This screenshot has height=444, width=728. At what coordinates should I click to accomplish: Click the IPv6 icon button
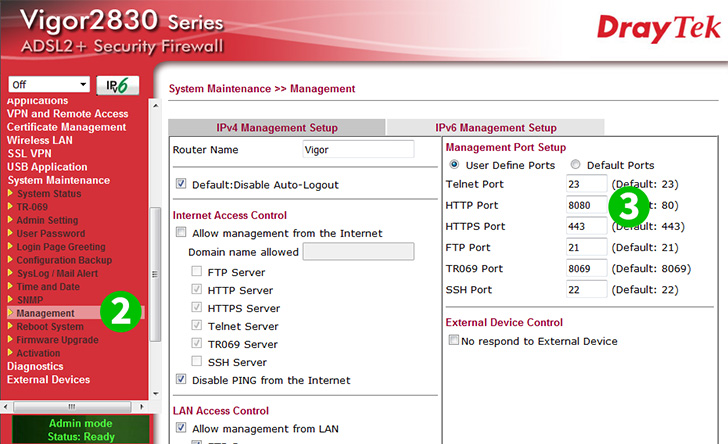click(117, 85)
